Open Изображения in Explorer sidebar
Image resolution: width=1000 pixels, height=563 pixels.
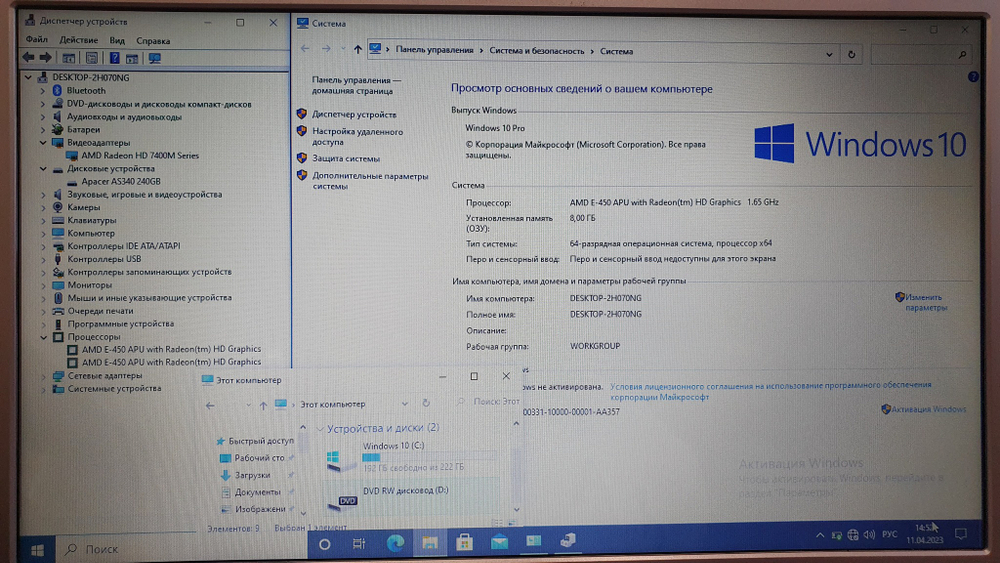coord(260,509)
